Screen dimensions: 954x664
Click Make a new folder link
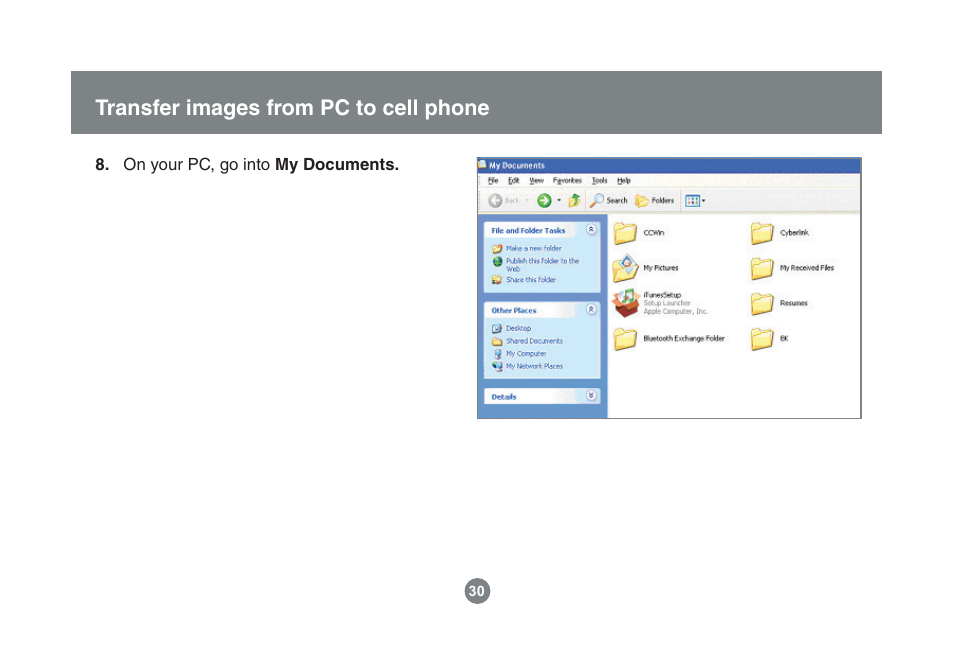534,248
